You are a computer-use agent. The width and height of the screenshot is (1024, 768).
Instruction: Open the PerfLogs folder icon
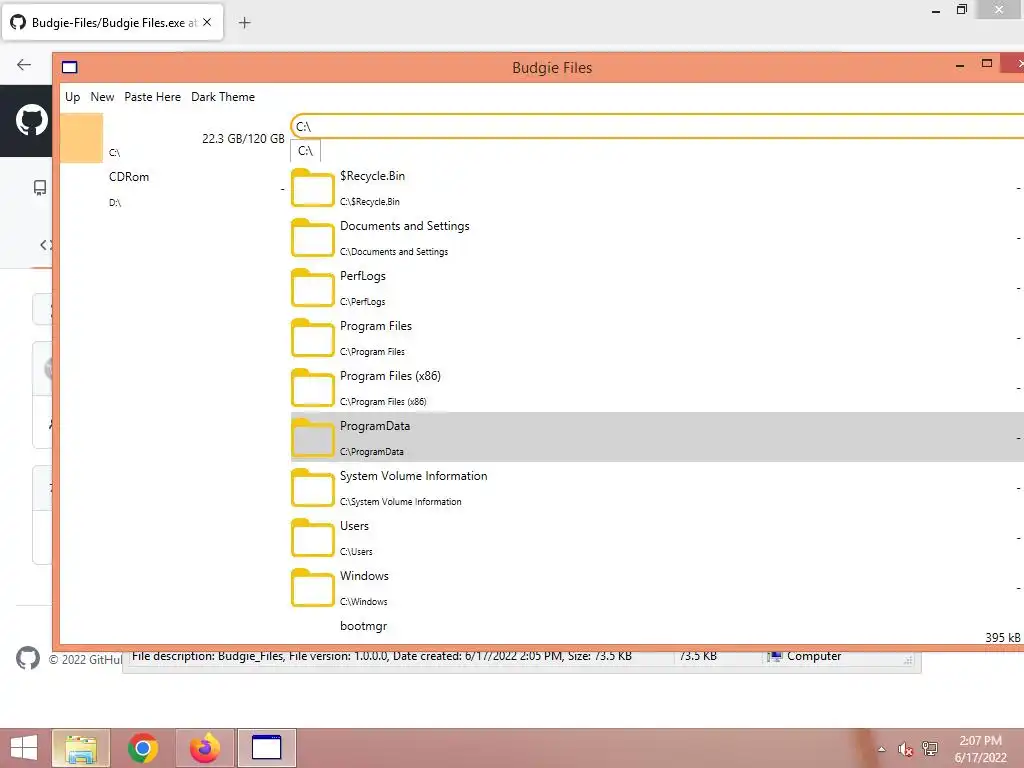coord(313,288)
